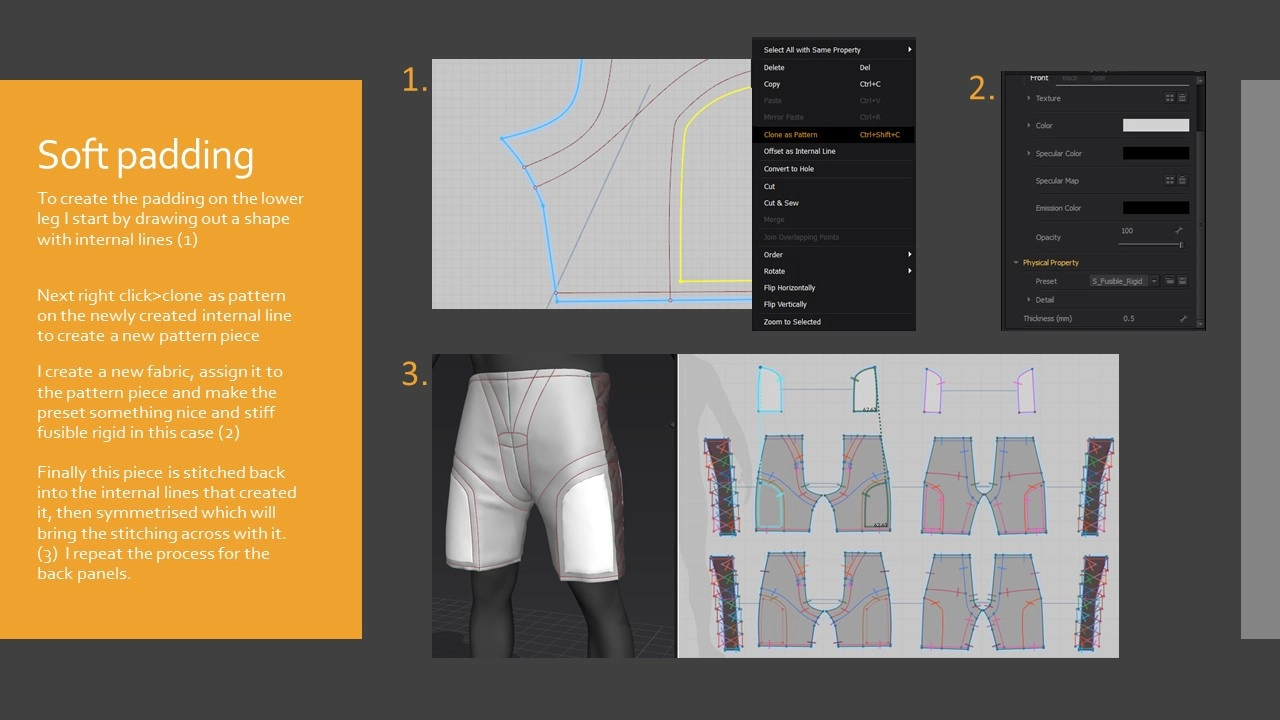Open the Texture browse grid icon
This screenshot has height=720, width=1280.
[x=1169, y=98]
